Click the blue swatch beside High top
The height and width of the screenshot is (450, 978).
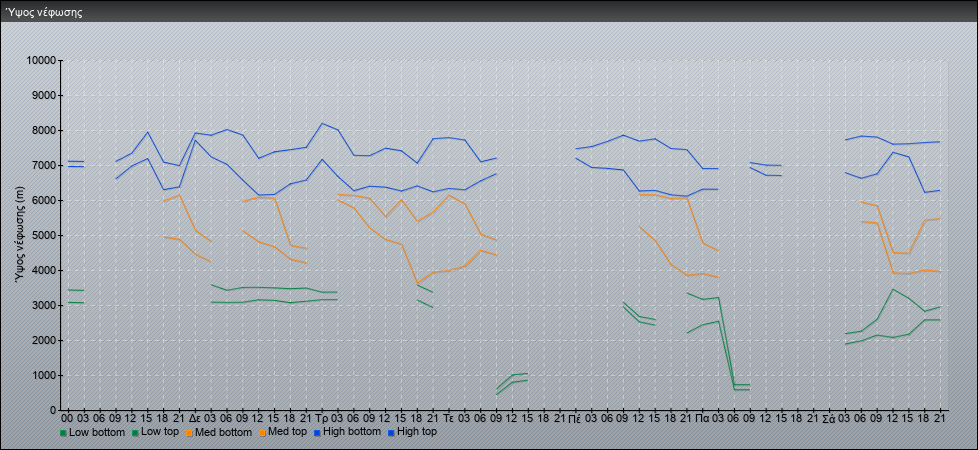coord(391,433)
